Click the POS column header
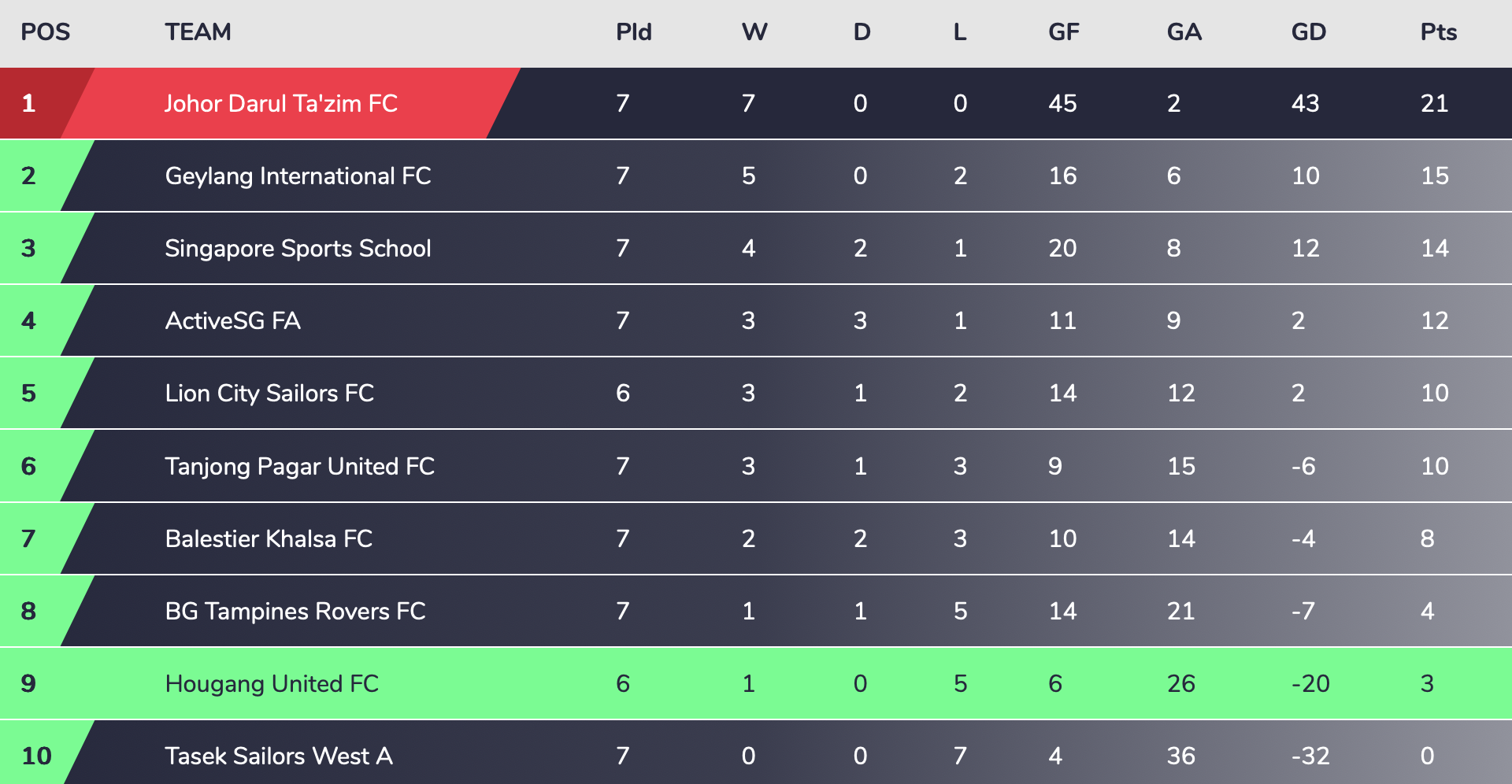The height and width of the screenshot is (784, 1512). 45,32
